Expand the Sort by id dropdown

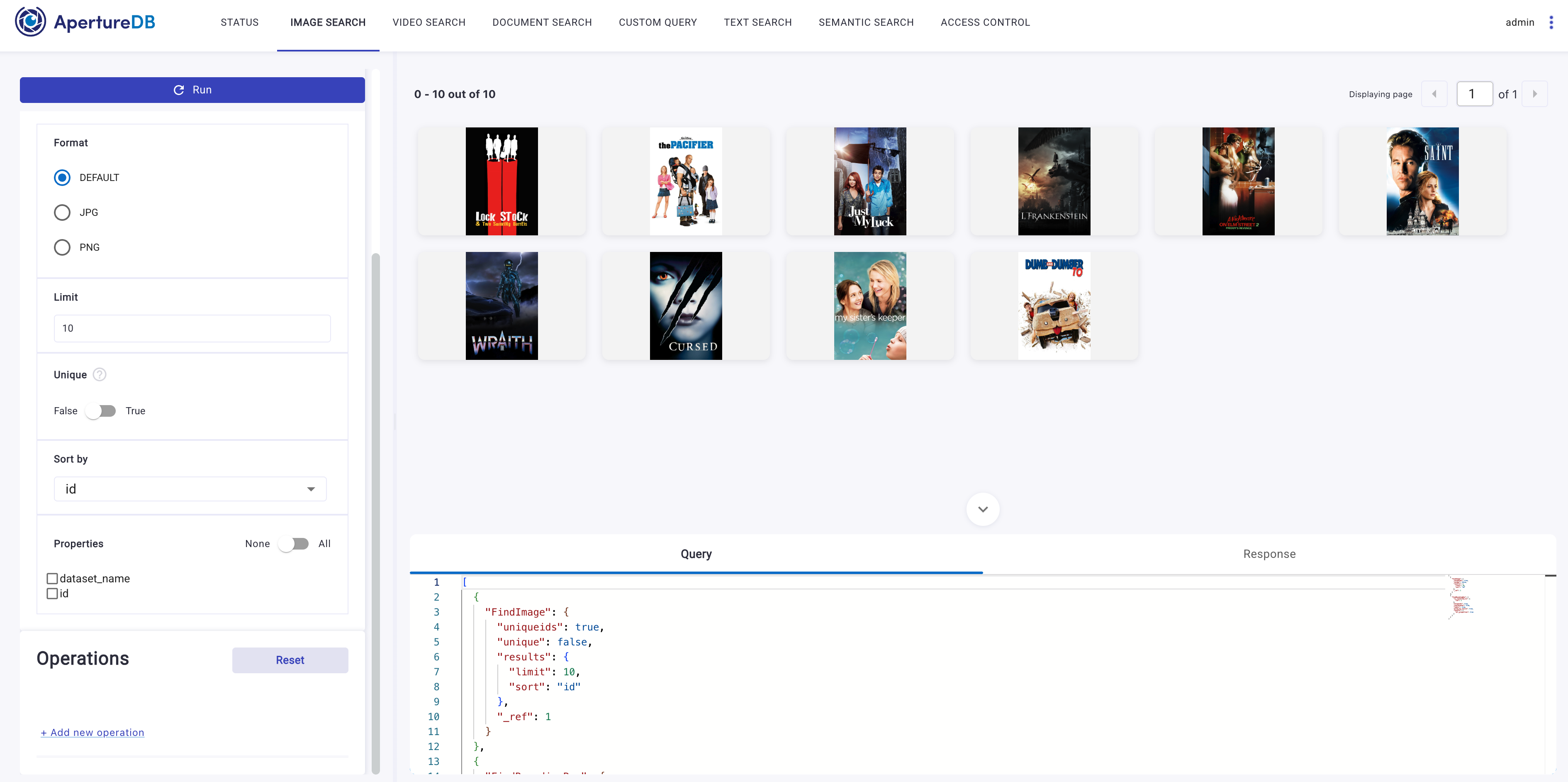click(x=190, y=489)
